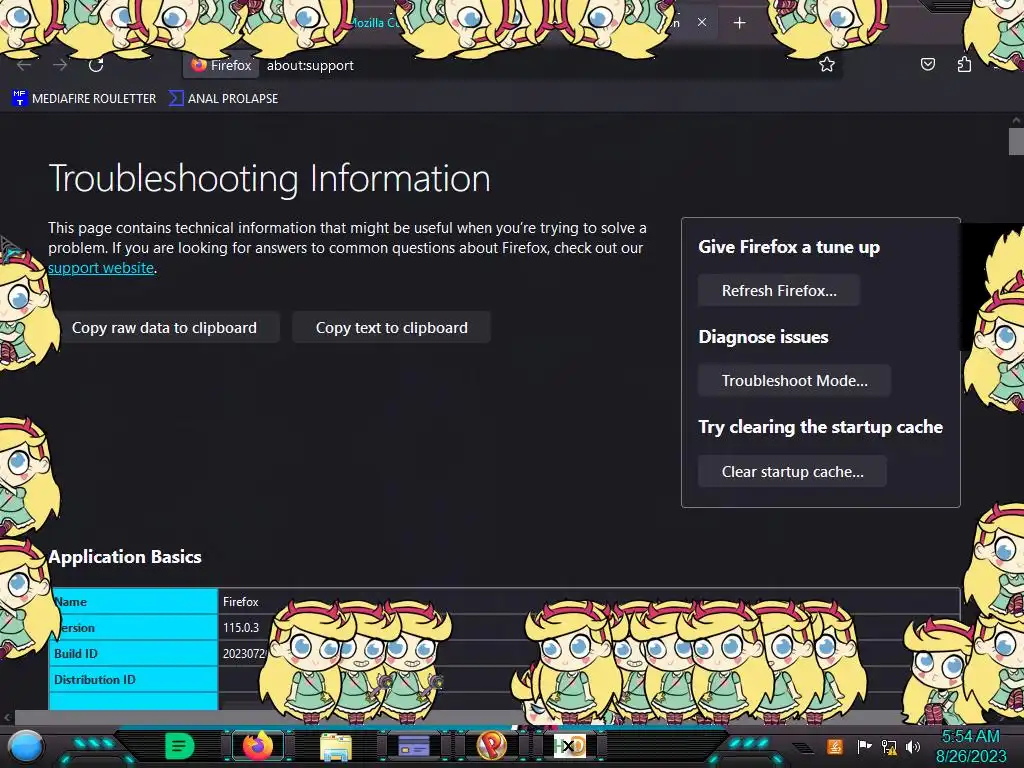Open a new tab with the plus icon
Image resolution: width=1024 pixels, height=768 pixels.
(x=739, y=23)
